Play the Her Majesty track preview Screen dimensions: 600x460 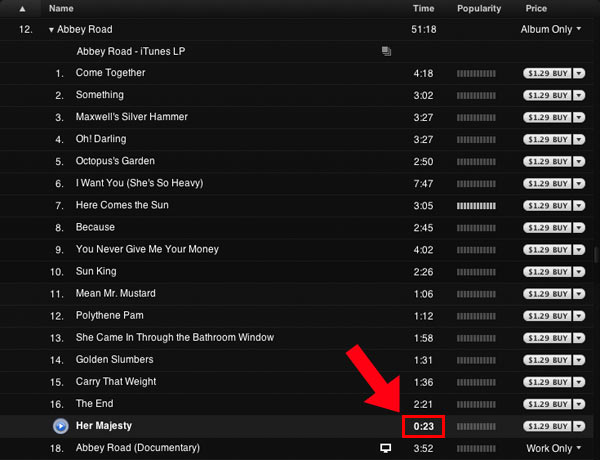click(x=61, y=426)
